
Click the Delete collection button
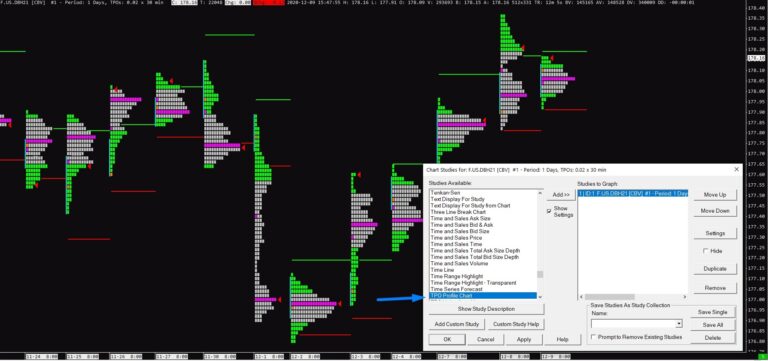713,338
